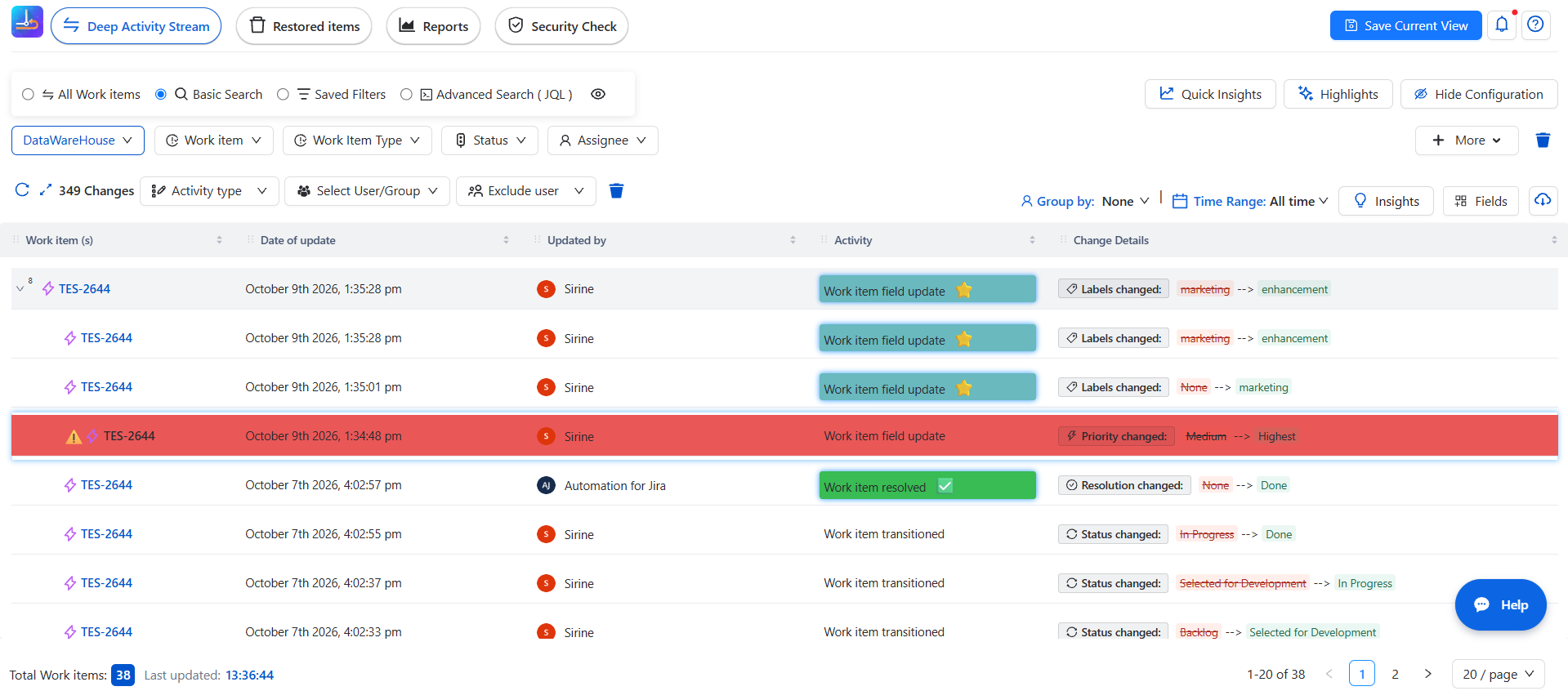This screenshot has width=1568, height=691.
Task: Toggle the eye icon next to Advanced Search
Action: click(x=598, y=94)
